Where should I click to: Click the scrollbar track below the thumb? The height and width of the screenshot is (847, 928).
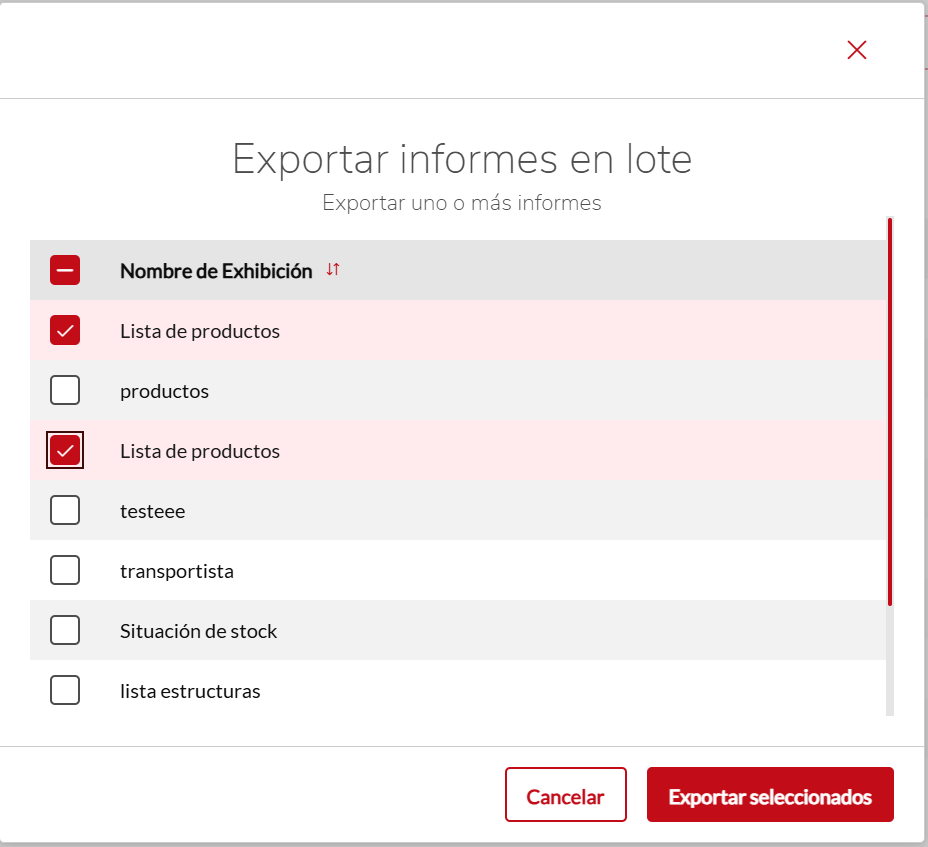point(890,661)
